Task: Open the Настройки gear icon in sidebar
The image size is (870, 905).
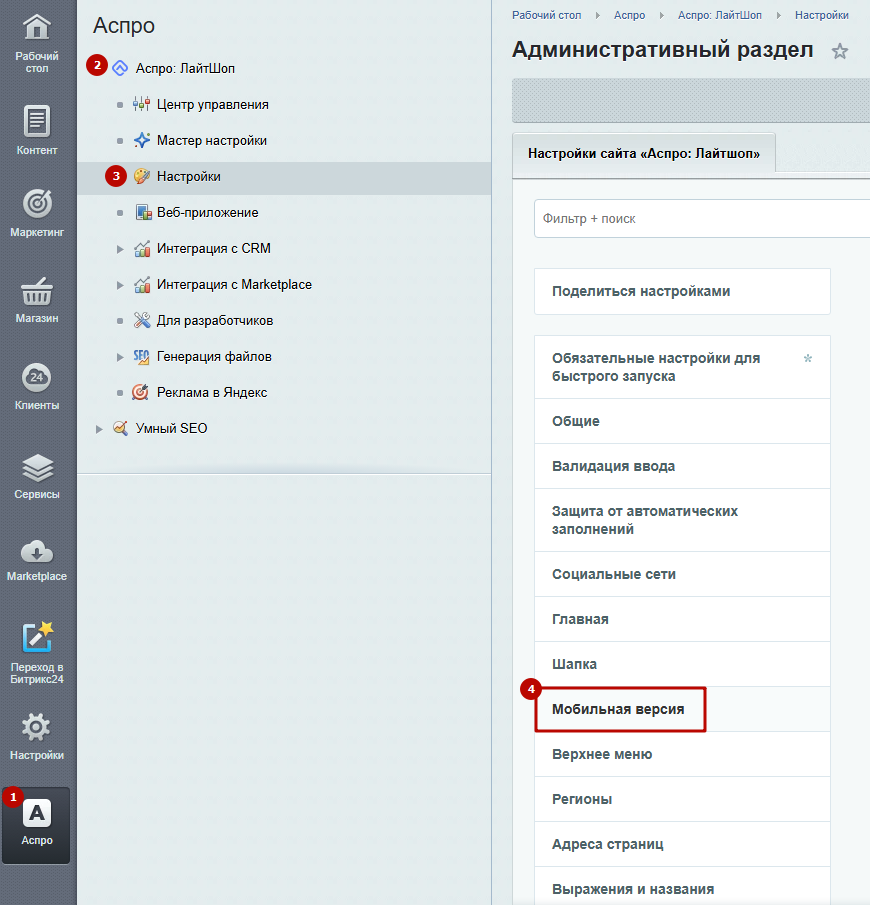Action: [x=36, y=727]
